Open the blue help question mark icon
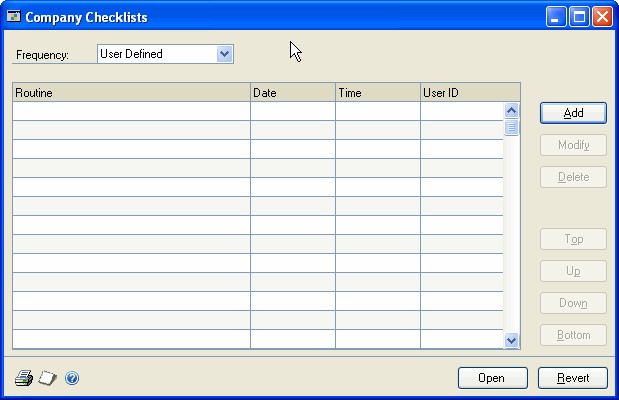The width and height of the screenshot is (619, 400). (72, 378)
